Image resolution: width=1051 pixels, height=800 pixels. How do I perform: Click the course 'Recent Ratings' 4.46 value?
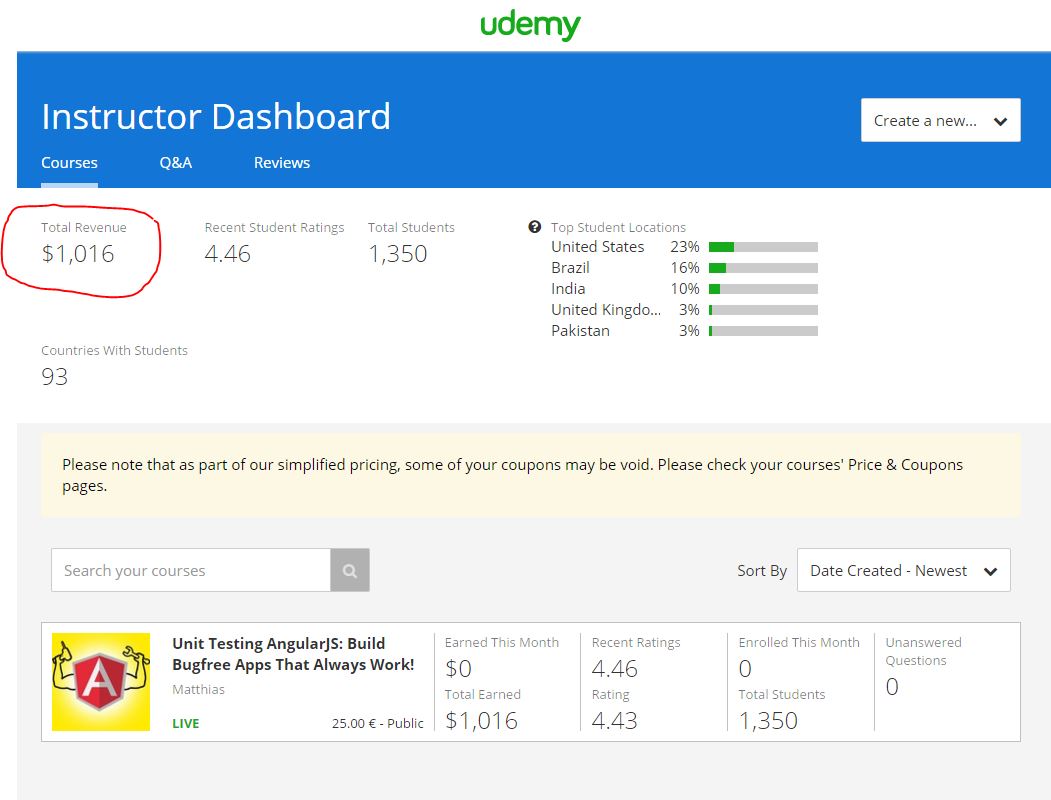[x=615, y=669]
